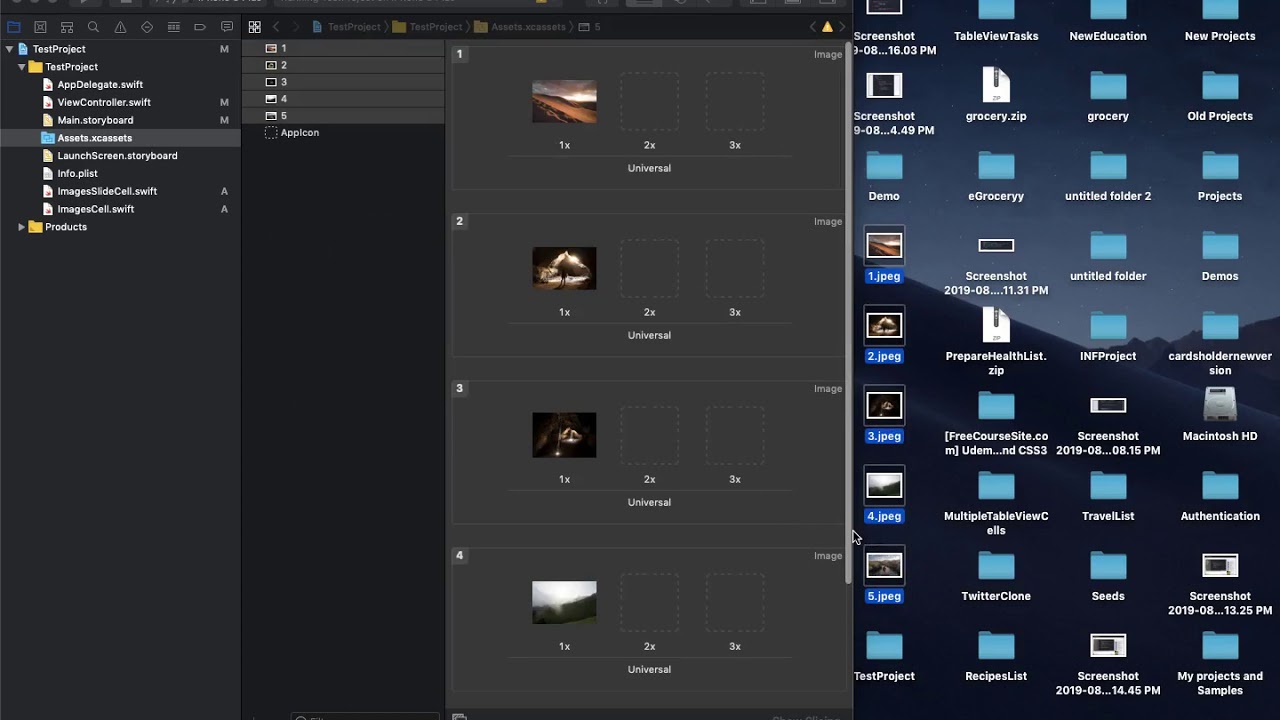The image size is (1280, 720).
Task: Select Macintosh HD drive icon
Action: (x=1220, y=415)
